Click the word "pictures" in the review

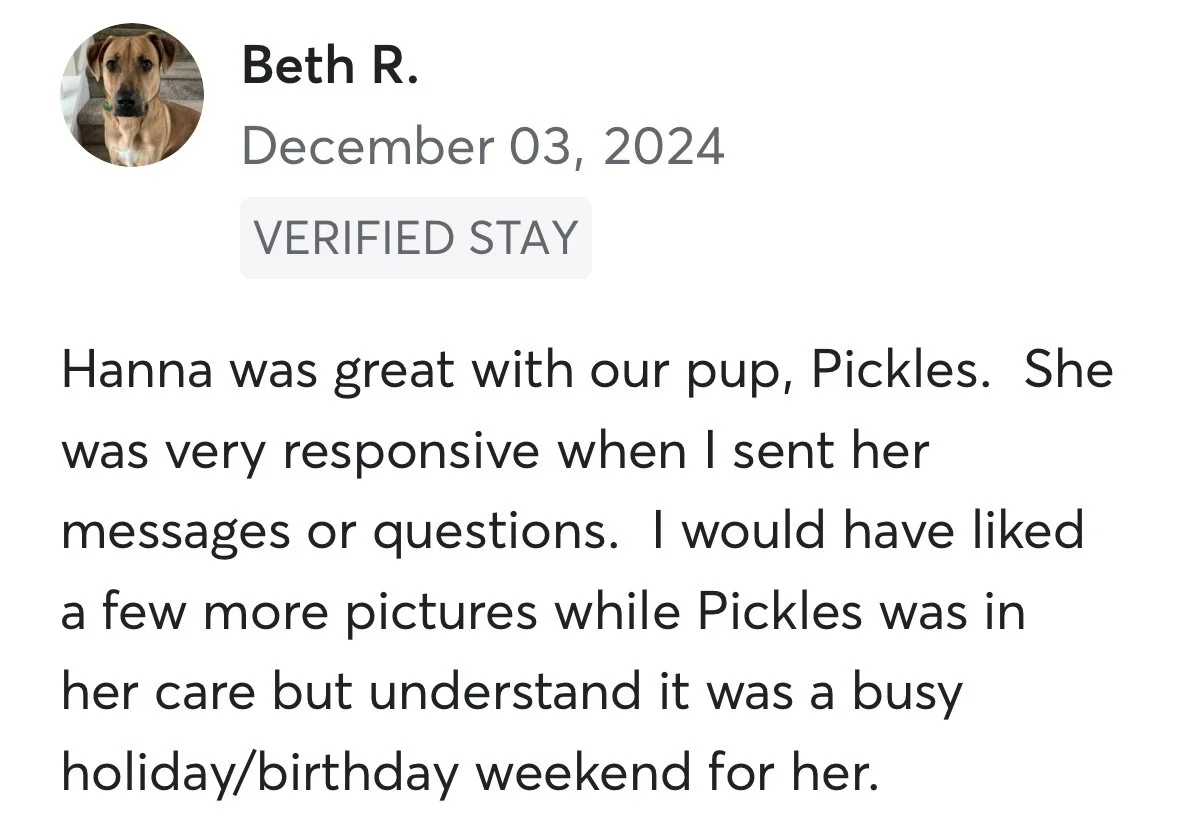(x=441, y=613)
